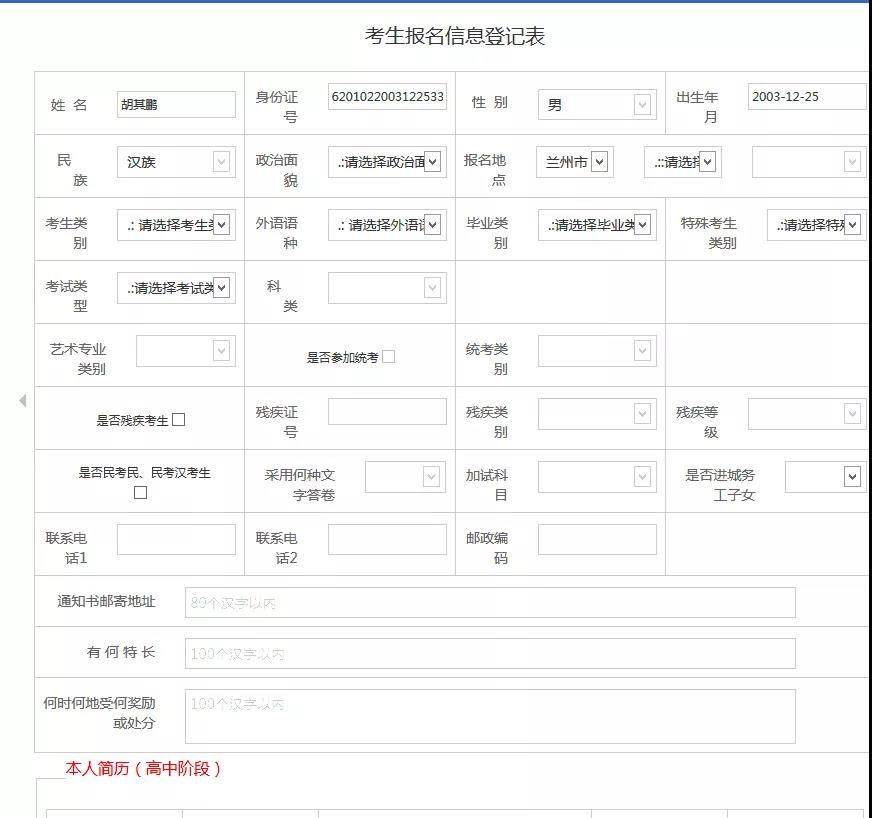Screen dimensions: 872x818
Task: Expand the 考生类别 dropdown
Action: pos(176,225)
